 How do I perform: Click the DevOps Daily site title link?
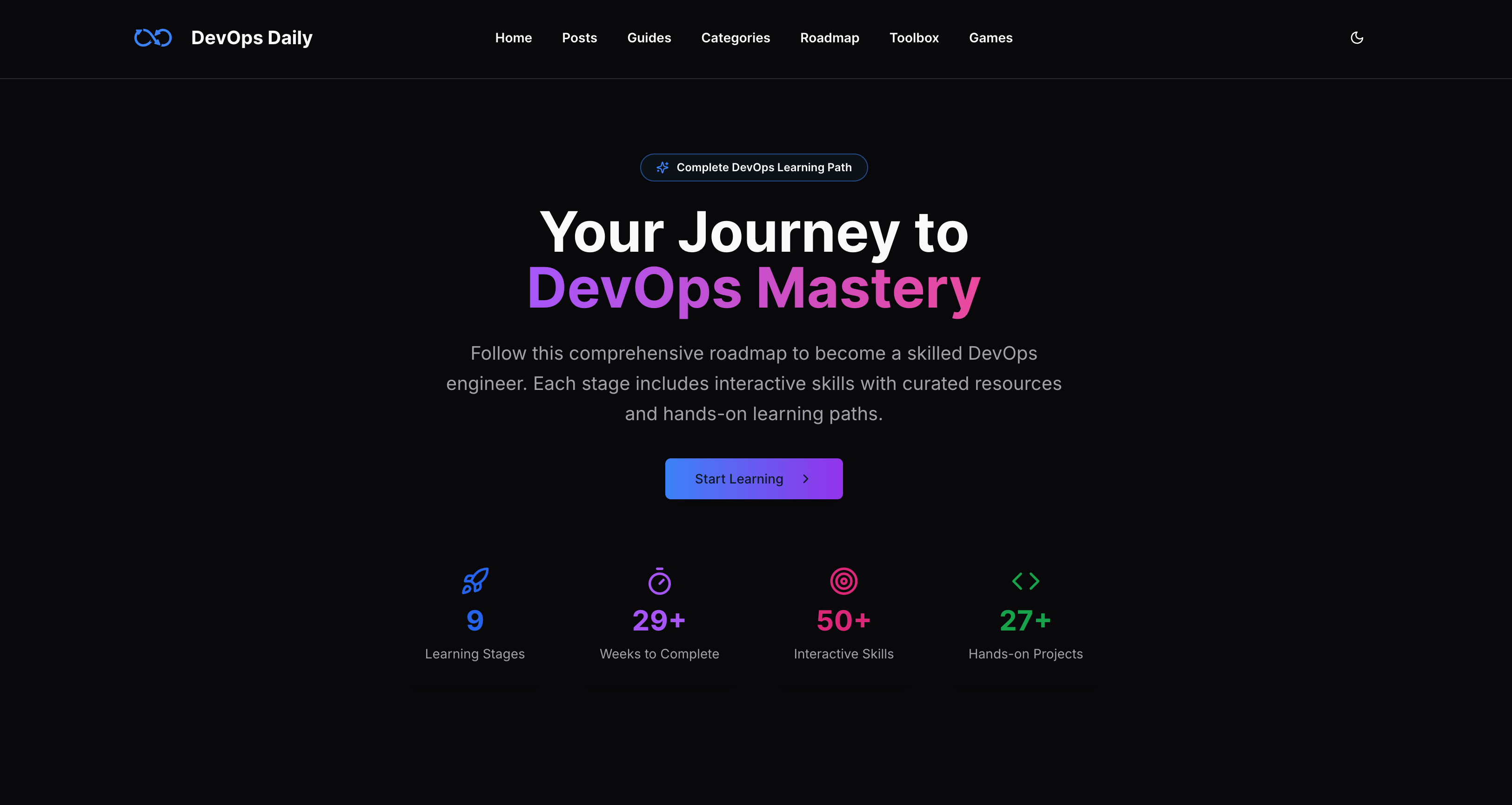[251, 37]
